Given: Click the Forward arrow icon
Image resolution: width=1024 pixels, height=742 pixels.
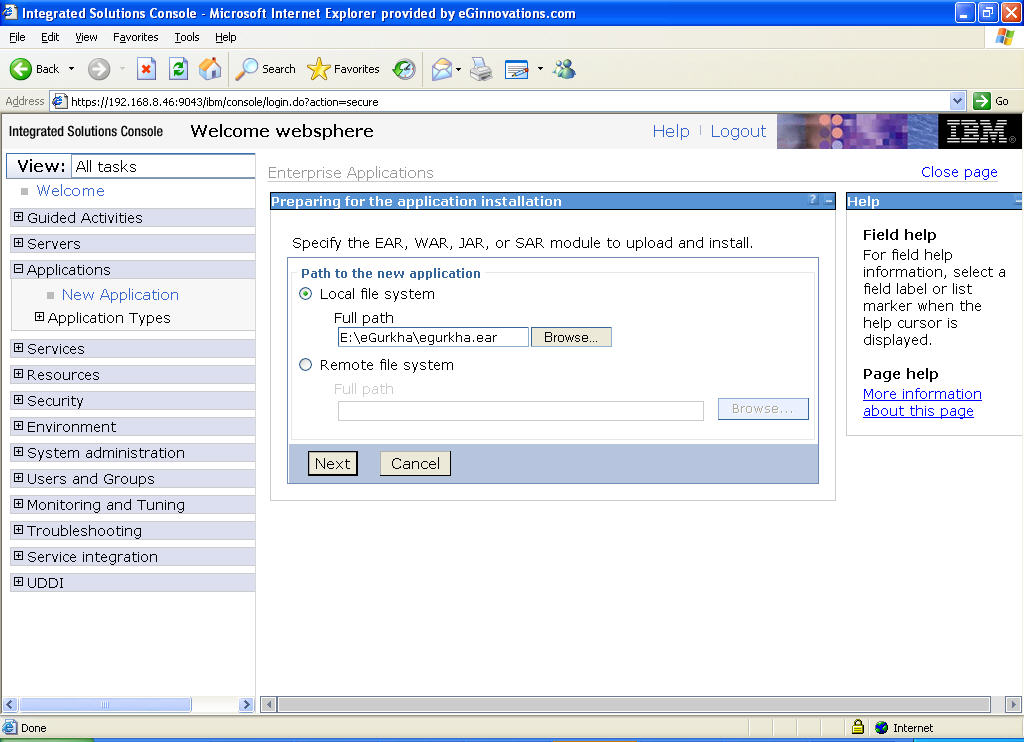Looking at the screenshot, I should 99,69.
